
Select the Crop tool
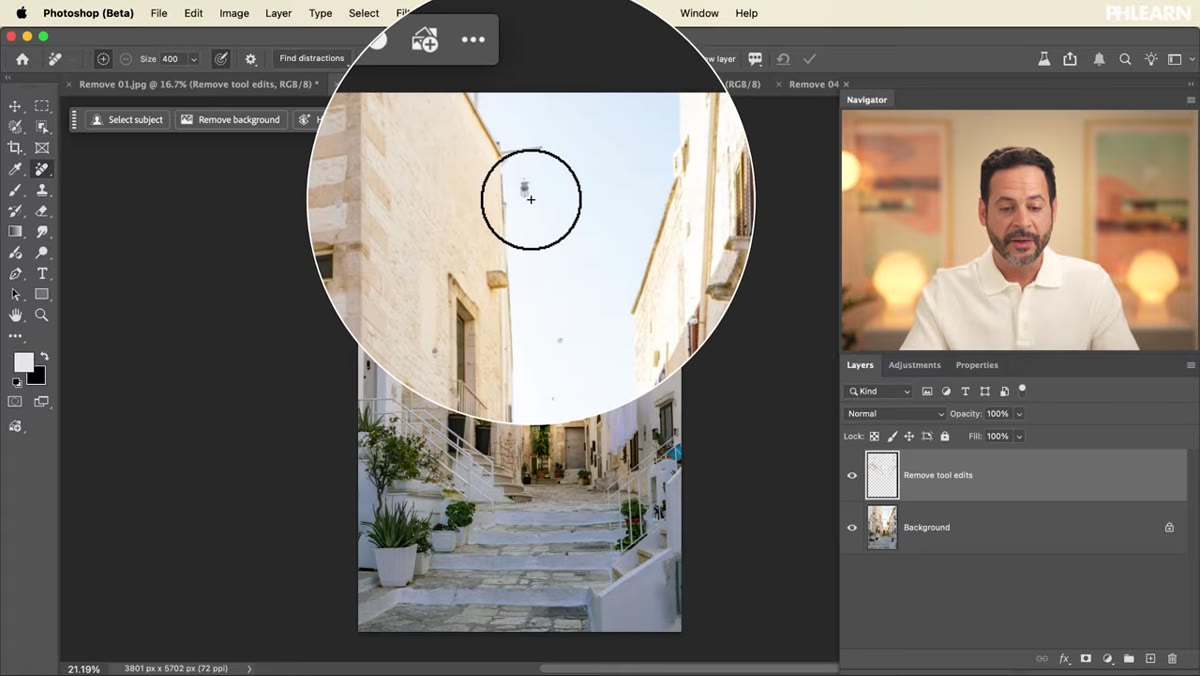point(15,148)
